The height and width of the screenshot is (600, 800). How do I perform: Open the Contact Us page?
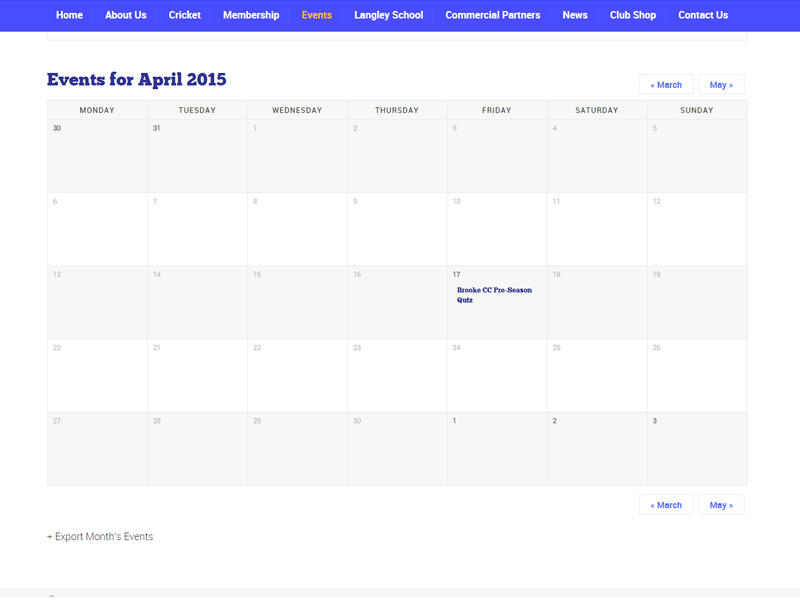703,15
